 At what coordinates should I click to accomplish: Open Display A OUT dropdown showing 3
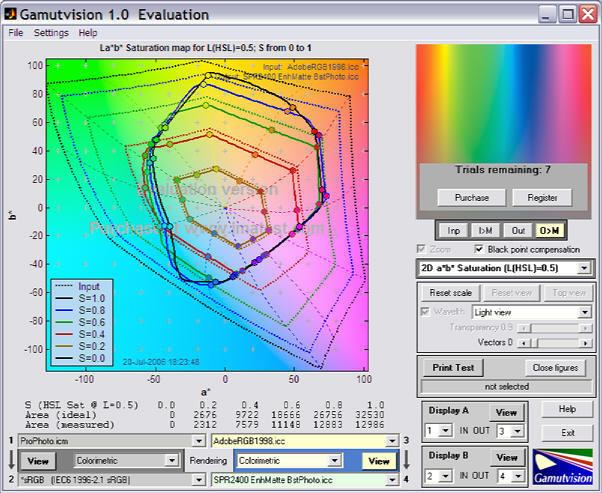coord(510,431)
